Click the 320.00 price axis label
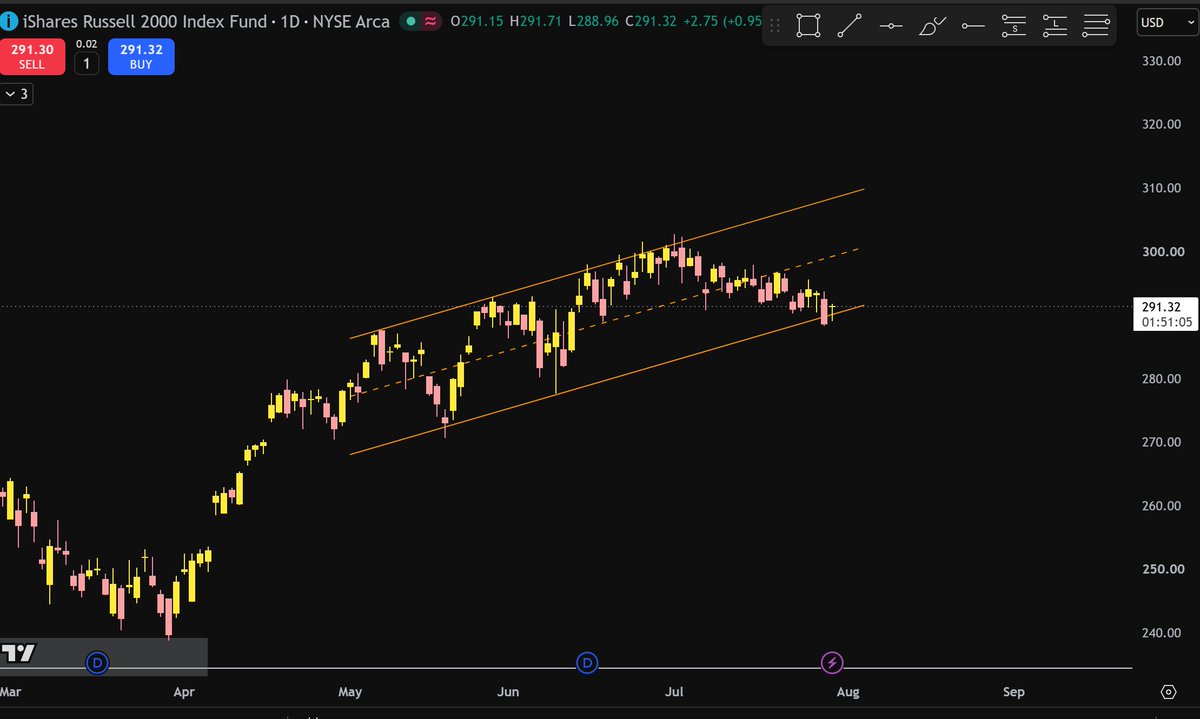This screenshot has height=719, width=1200. click(1164, 125)
